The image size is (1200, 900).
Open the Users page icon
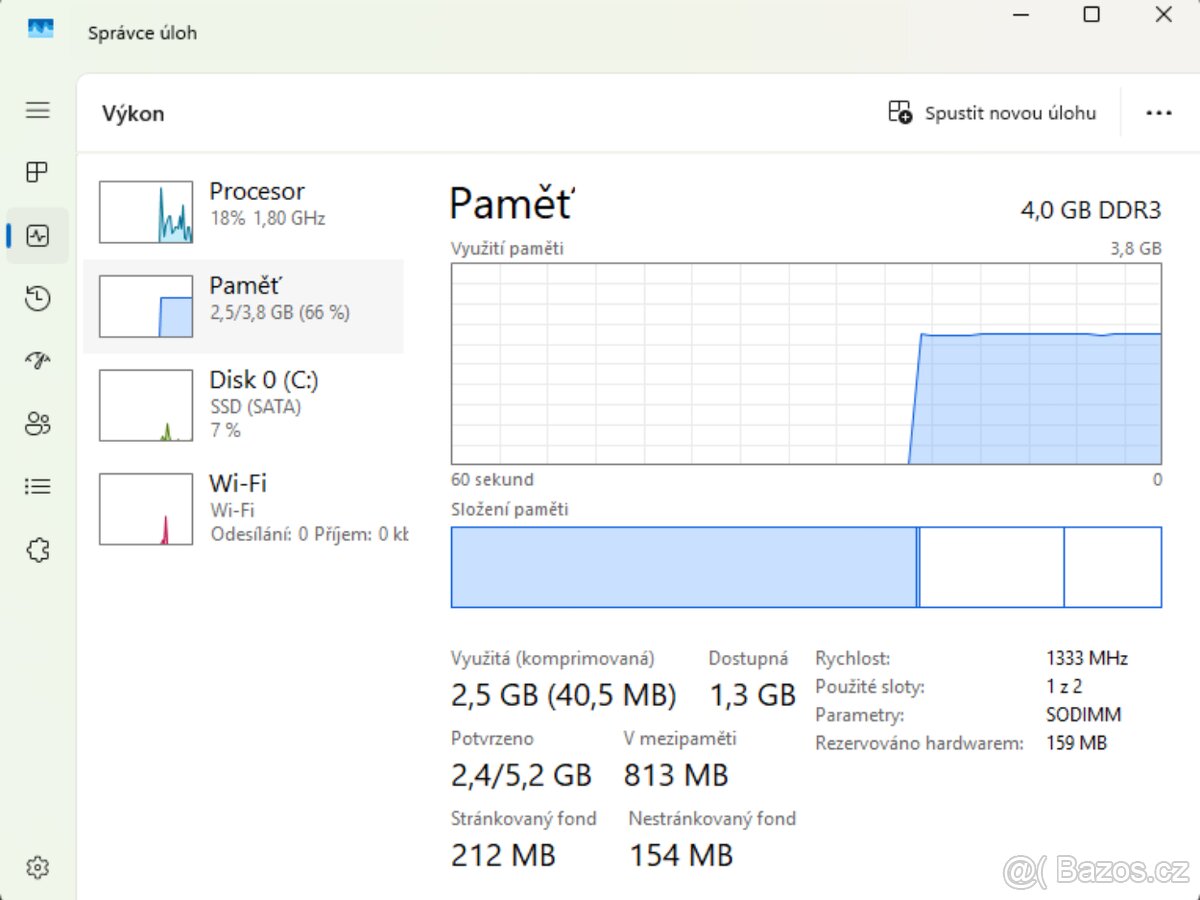pyautogui.click(x=38, y=424)
